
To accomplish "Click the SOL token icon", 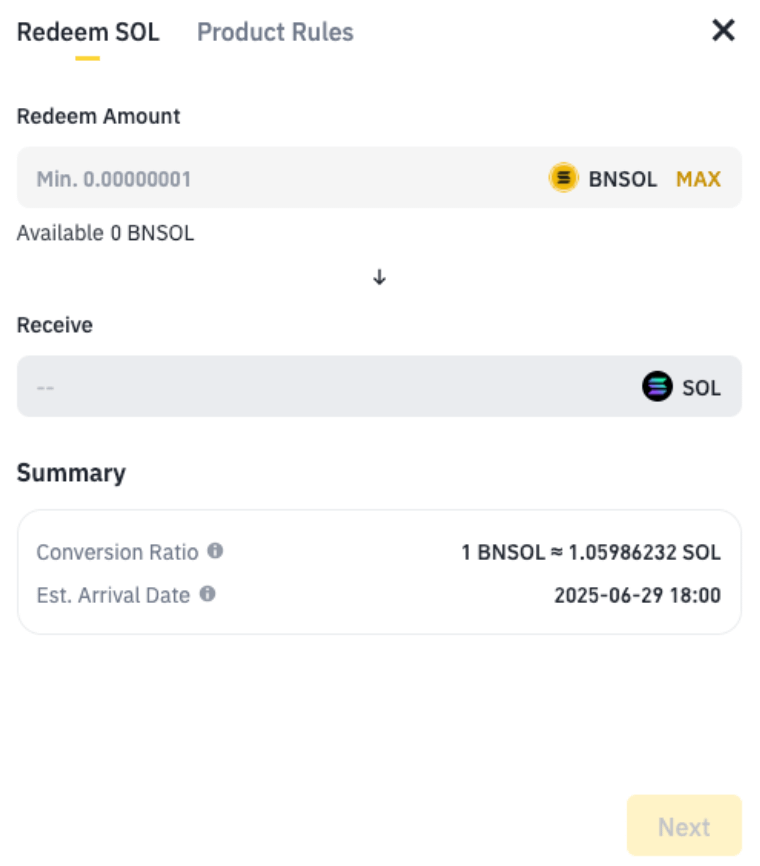I will (657, 386).
